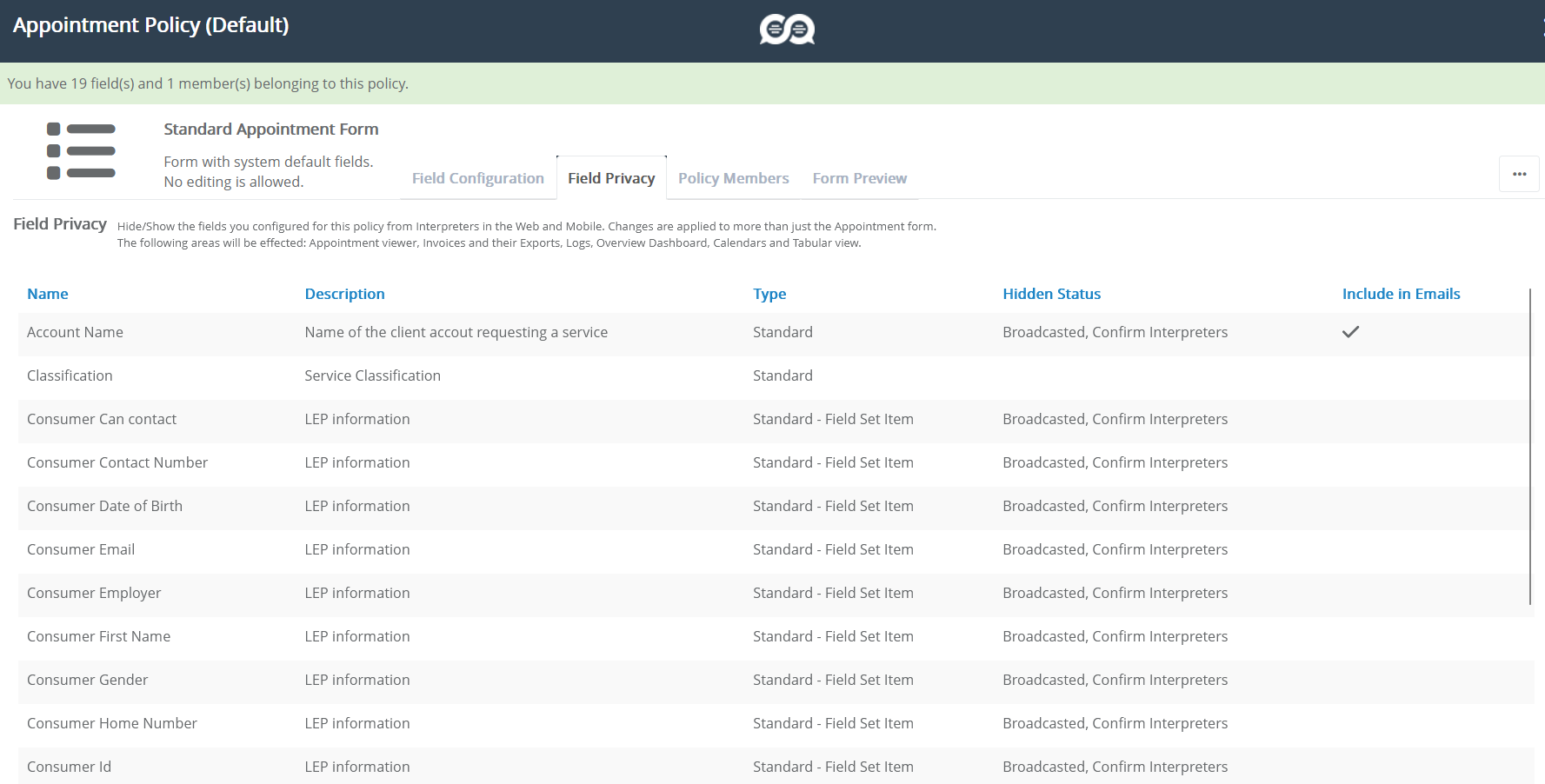
Task: Select the Consumer Home Number field name
Action: (112, 723)
